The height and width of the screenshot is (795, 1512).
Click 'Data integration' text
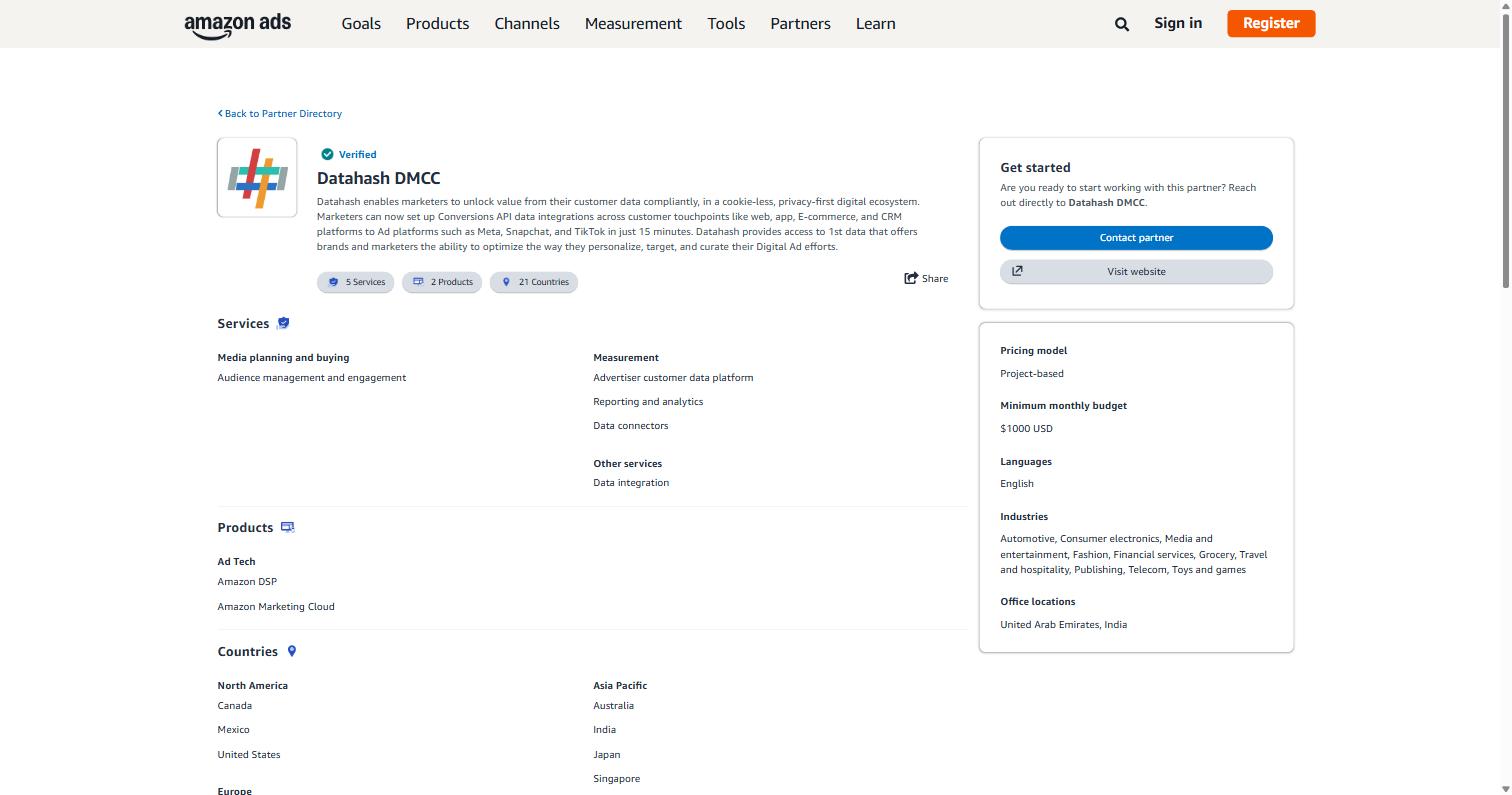(631, 482)
